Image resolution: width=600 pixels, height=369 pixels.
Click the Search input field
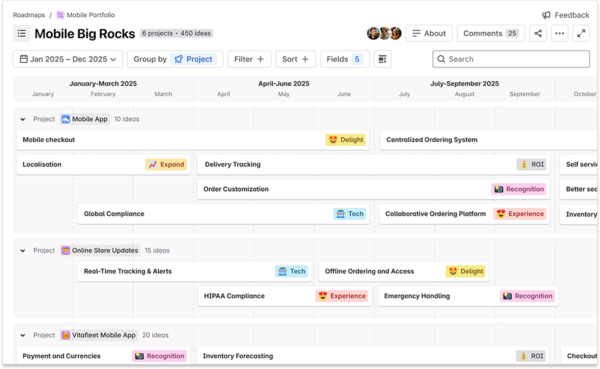[511, 59]
